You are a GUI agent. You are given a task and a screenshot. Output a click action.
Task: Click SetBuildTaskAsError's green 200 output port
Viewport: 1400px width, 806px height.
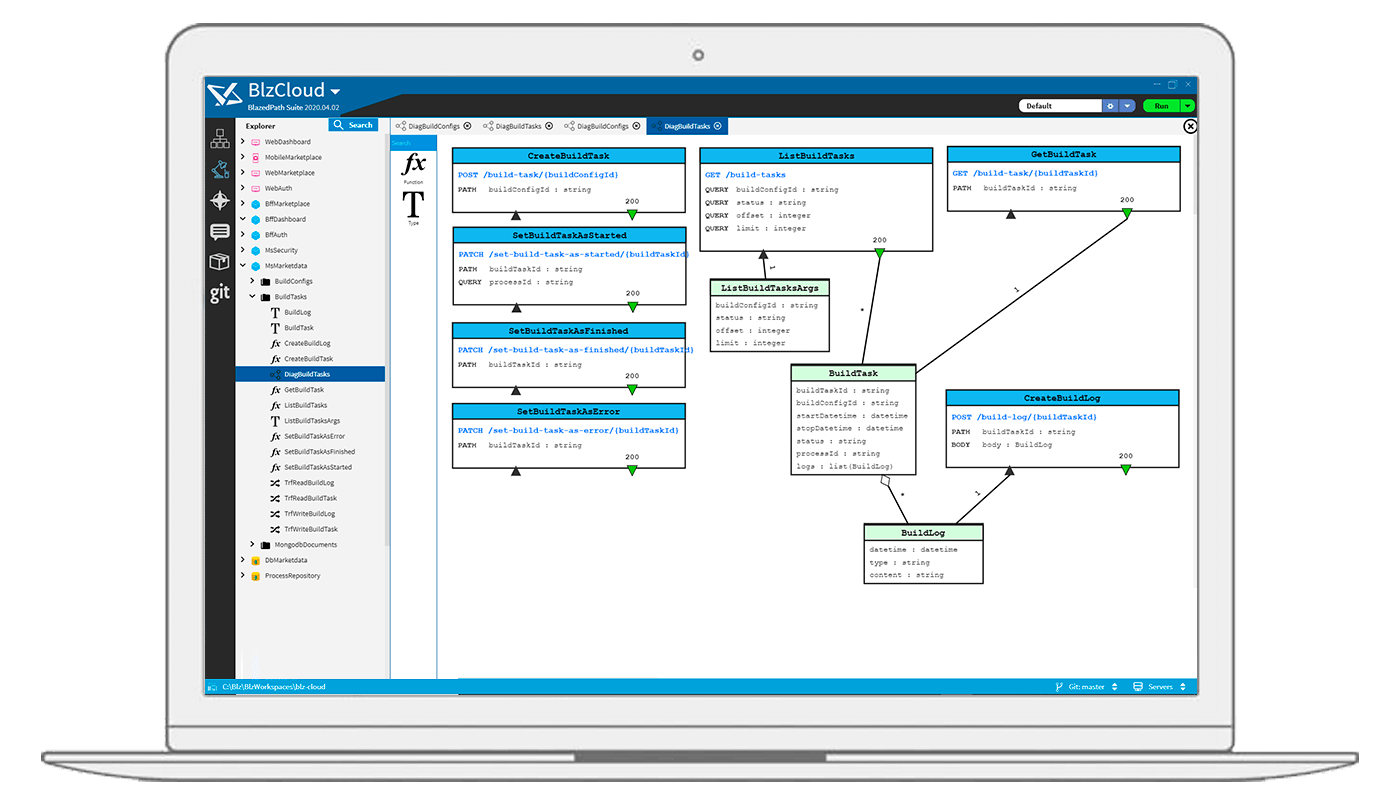click(632, 470)
